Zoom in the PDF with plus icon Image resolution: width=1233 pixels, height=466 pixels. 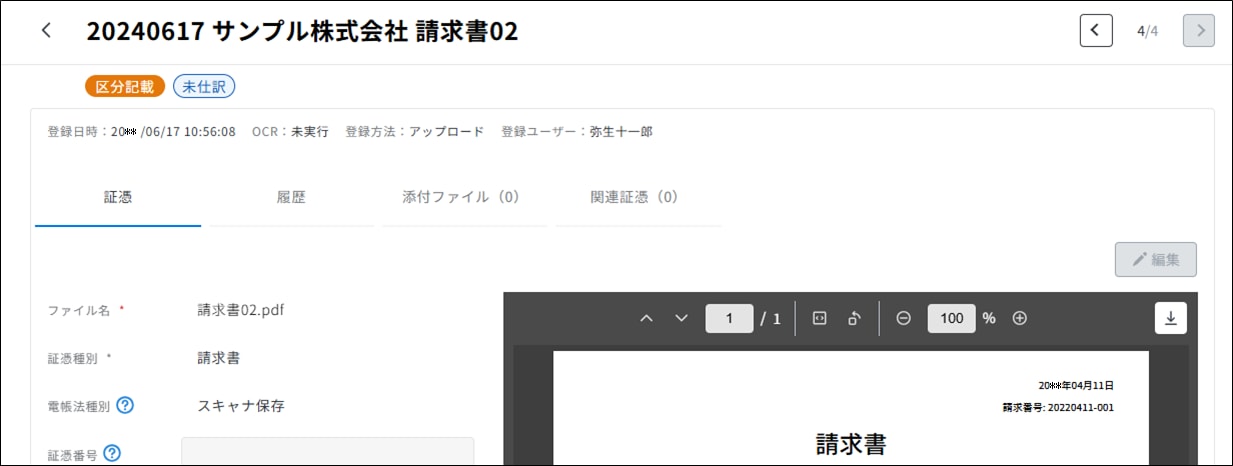click(1020, 318)
